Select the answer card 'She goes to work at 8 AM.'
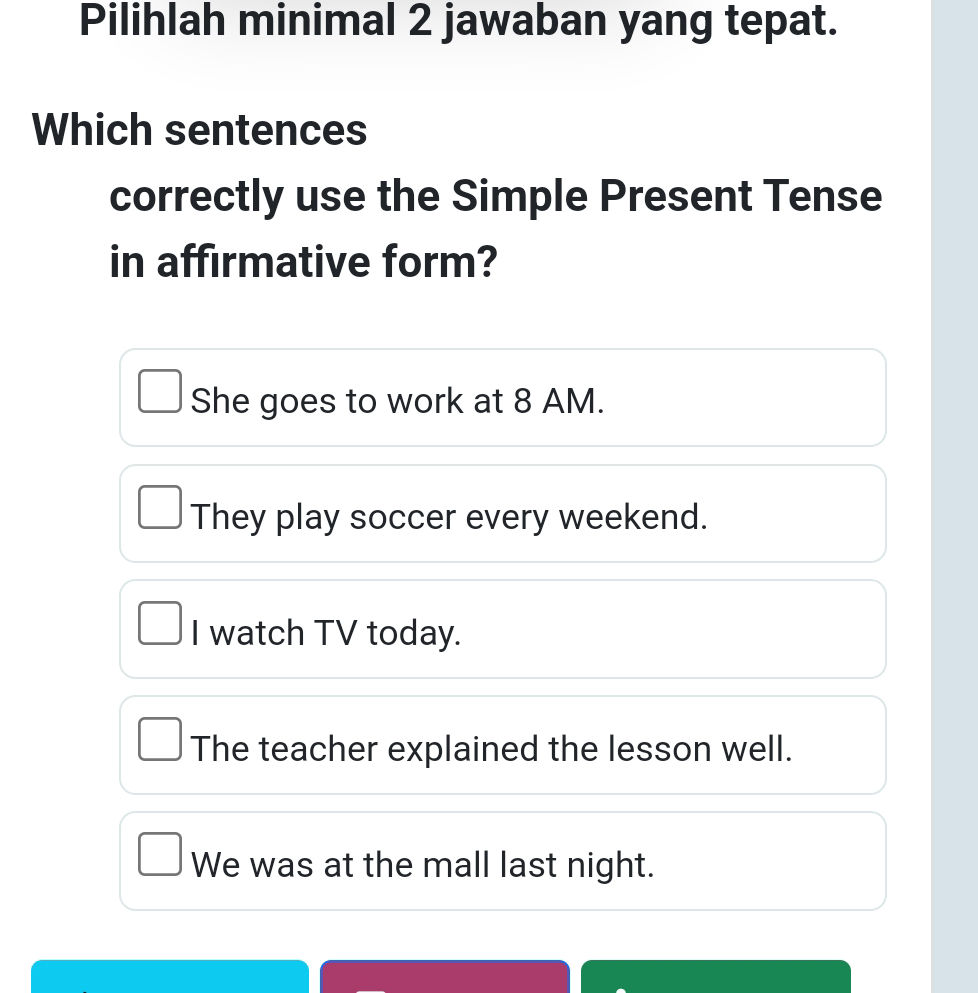Screen dimensions: 978x993 coord(503,397)
